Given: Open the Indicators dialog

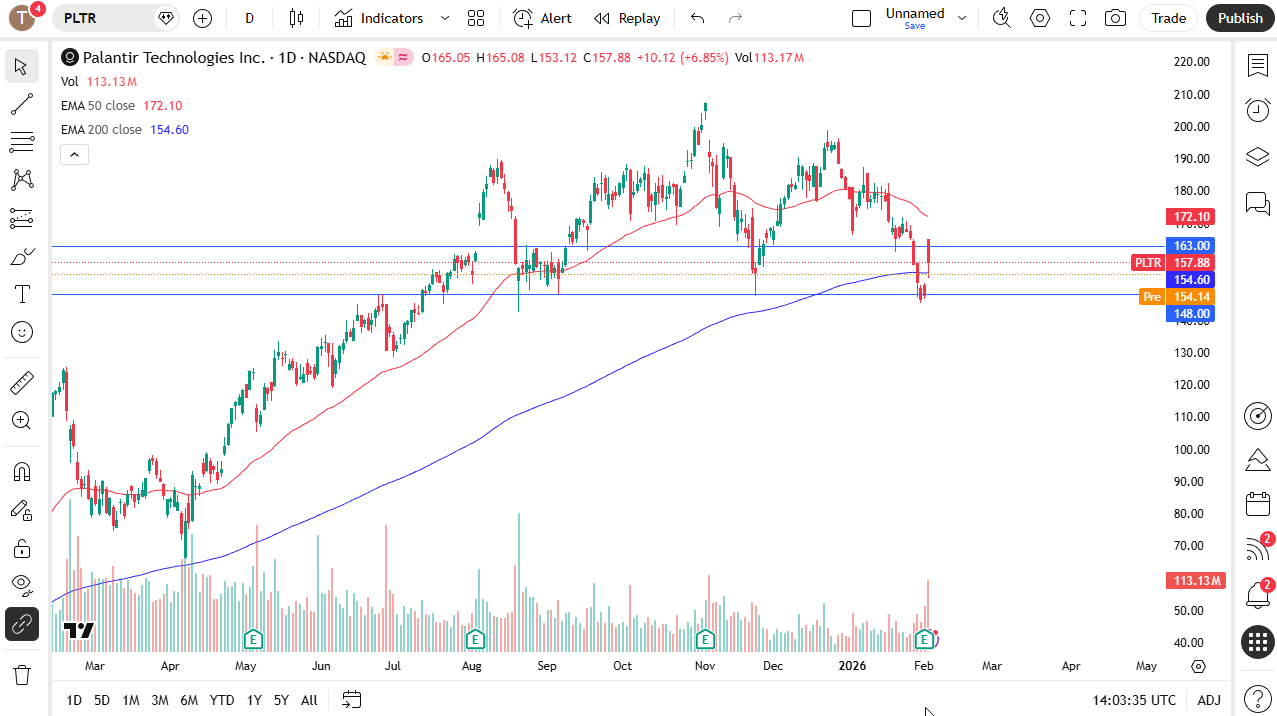Looking at the screenshot, I should click(x=379, y=18).
